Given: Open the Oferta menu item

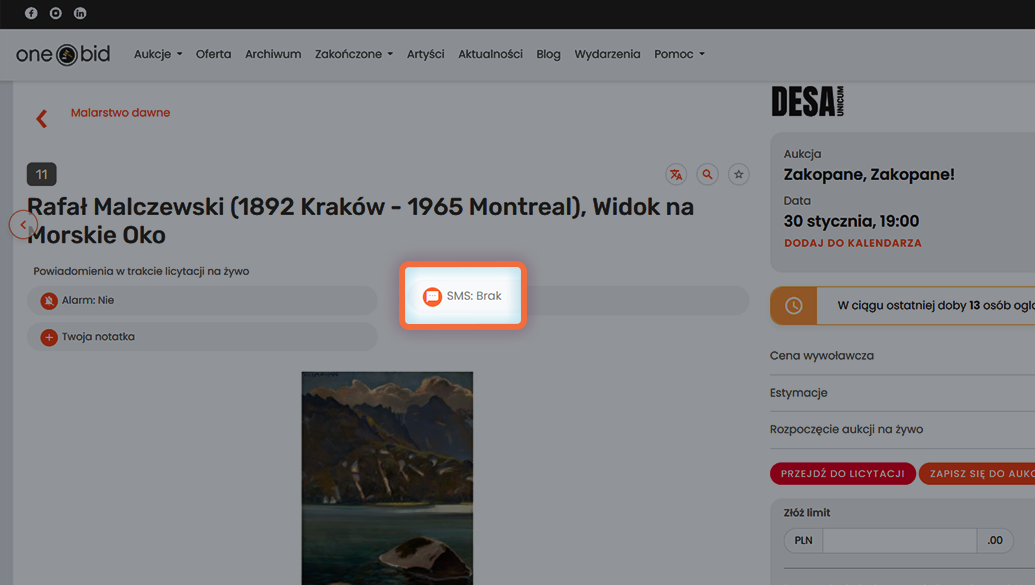Looking at the screenshot, I should [213, 54].
